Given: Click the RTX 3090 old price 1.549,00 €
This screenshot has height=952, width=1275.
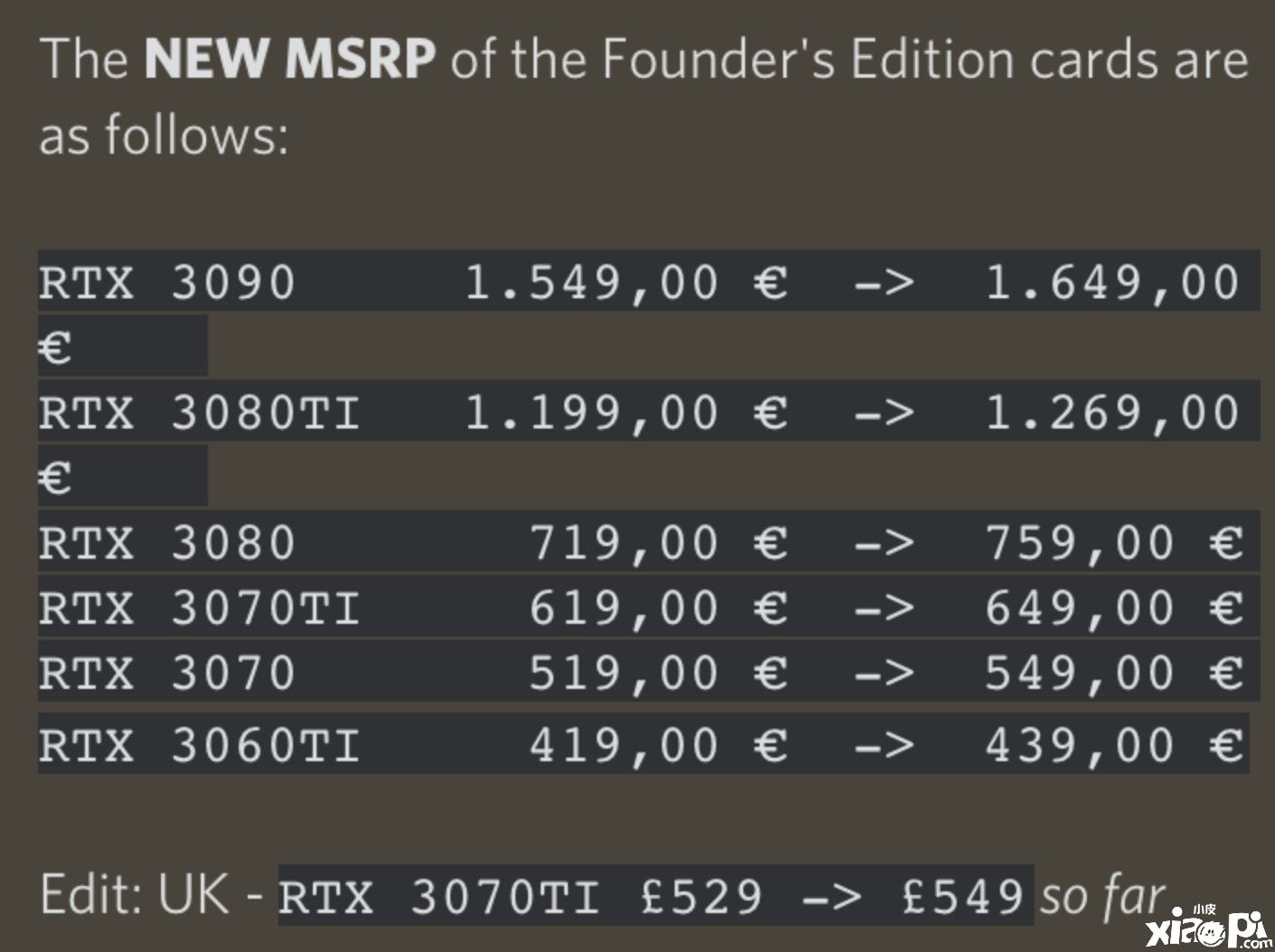Looking at the screenshot, I should pyautogui.click(x=626, y=282).
